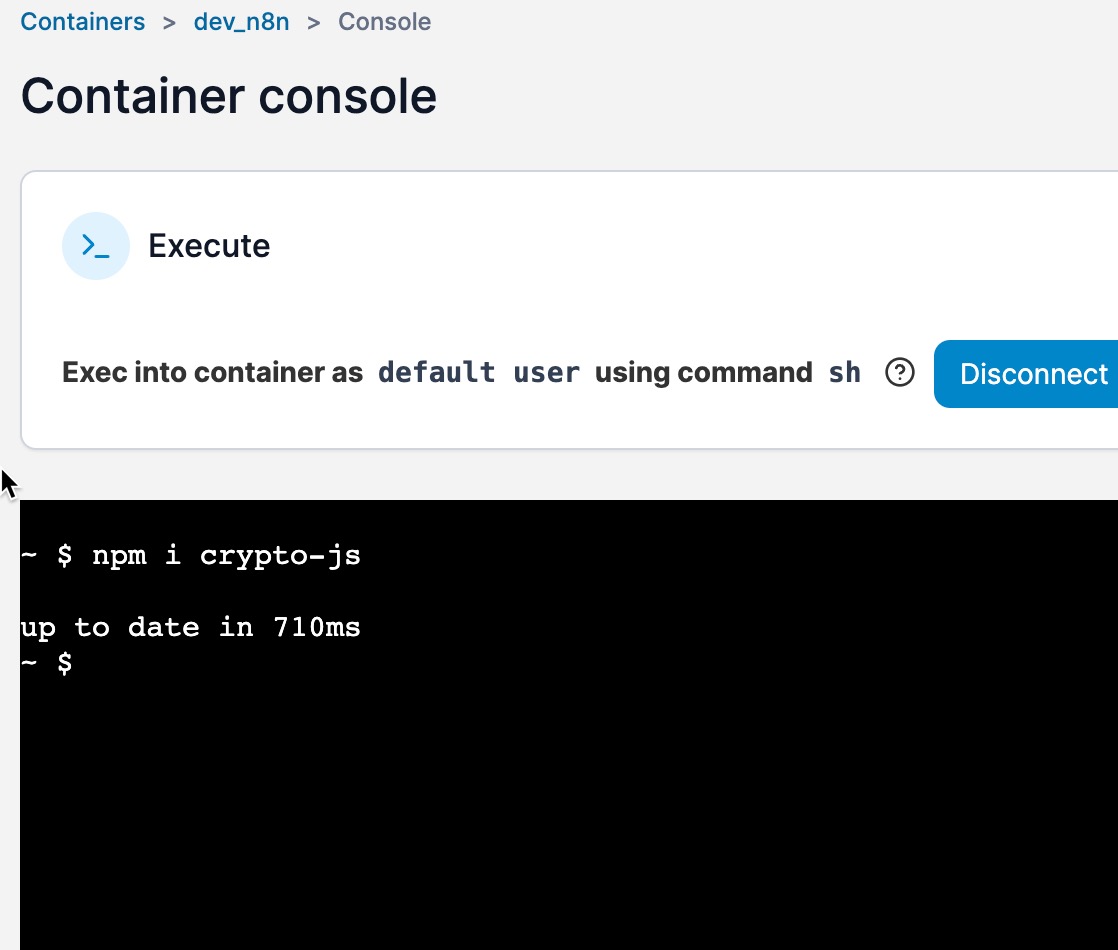Screen dimensions: 1118x950
Task: Click the Exec into container as label
Action: tap(212, 372)
